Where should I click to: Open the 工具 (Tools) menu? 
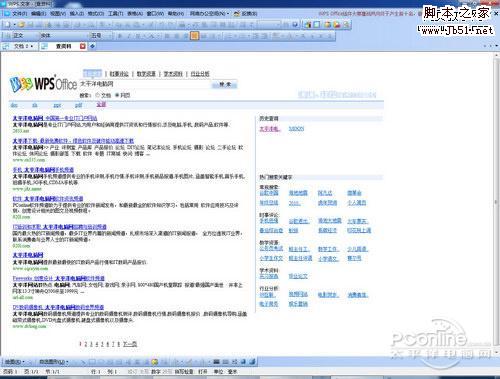pos(116,14)
